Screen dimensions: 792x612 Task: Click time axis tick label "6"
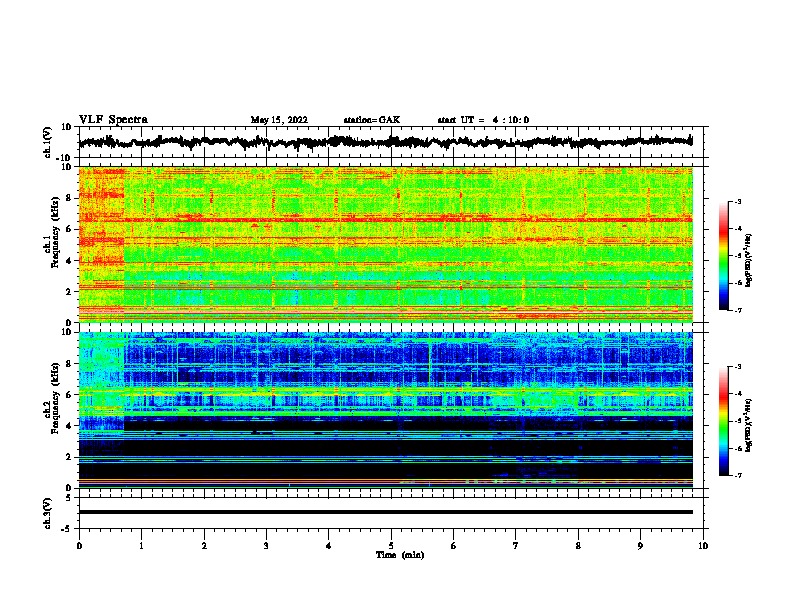(x=454, y=546)
